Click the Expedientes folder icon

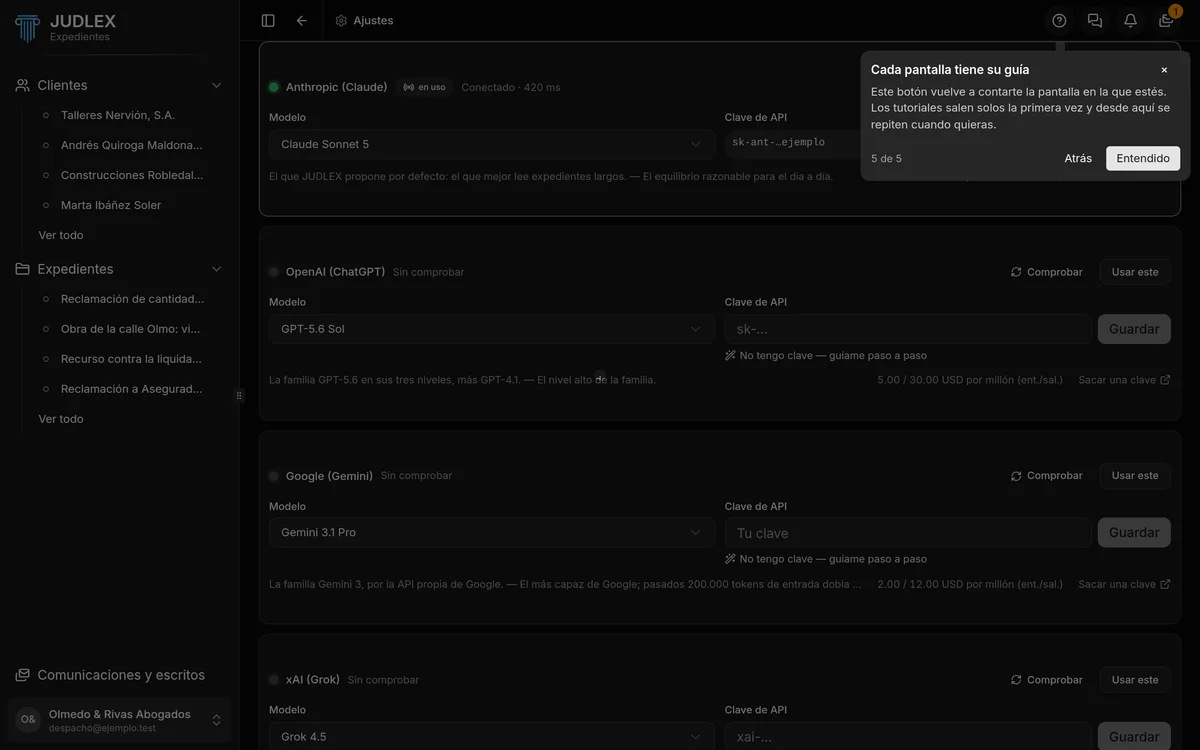23,269
